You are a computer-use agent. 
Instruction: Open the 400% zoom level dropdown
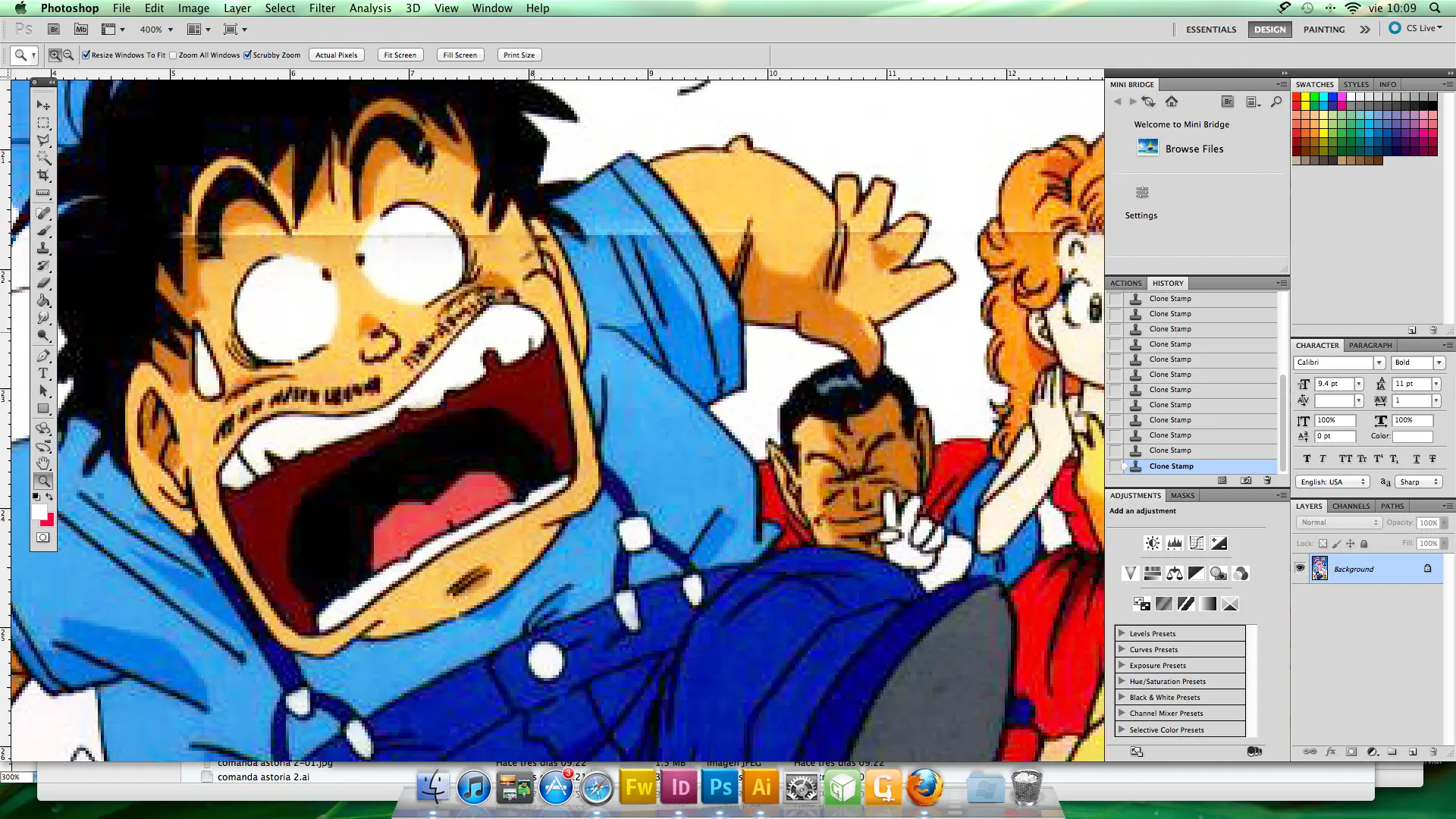170,30
